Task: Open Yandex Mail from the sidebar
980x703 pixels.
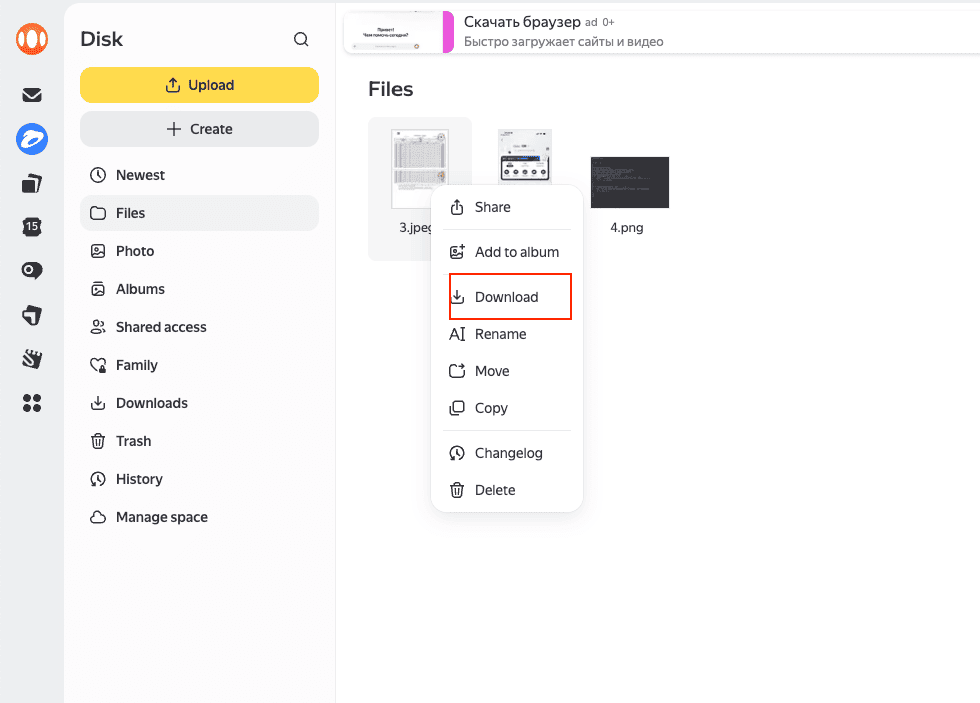Action: 32,94
